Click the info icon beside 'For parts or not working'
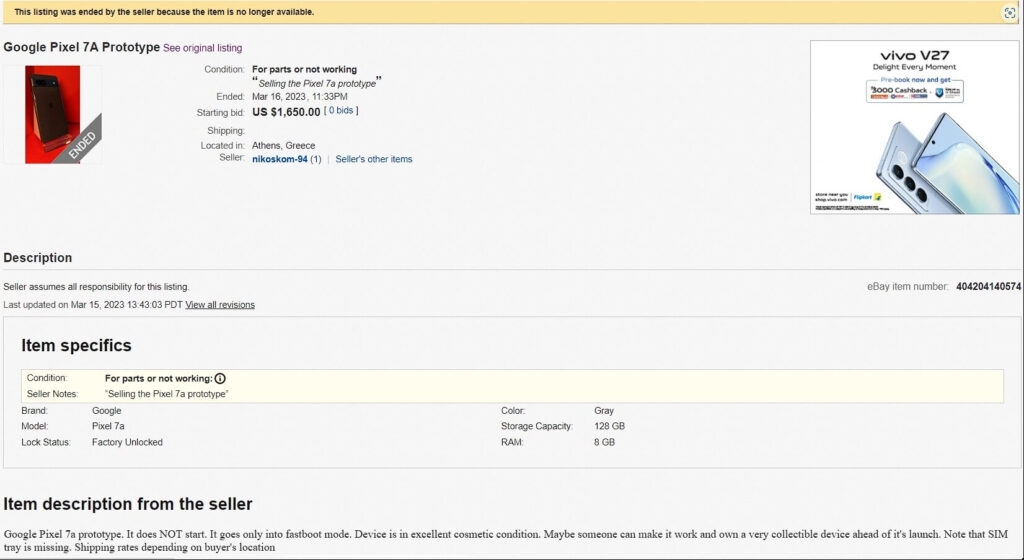The height and width of the screenshot is (560, 1024). [220, 379]
